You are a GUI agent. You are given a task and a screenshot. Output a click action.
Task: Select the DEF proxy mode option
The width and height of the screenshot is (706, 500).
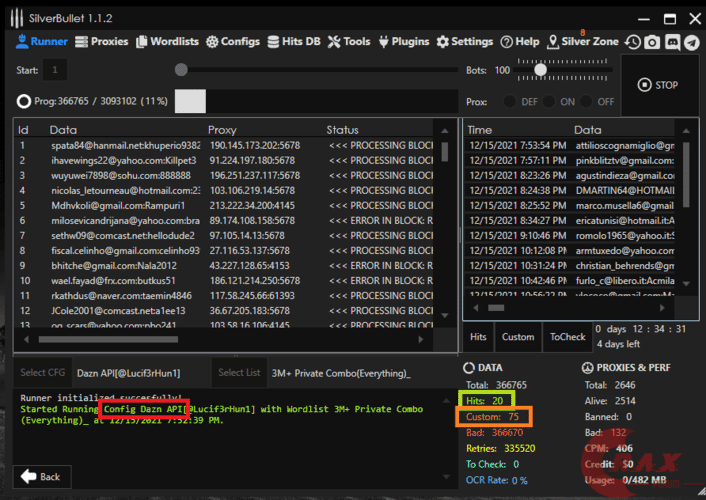click(510, 101)
